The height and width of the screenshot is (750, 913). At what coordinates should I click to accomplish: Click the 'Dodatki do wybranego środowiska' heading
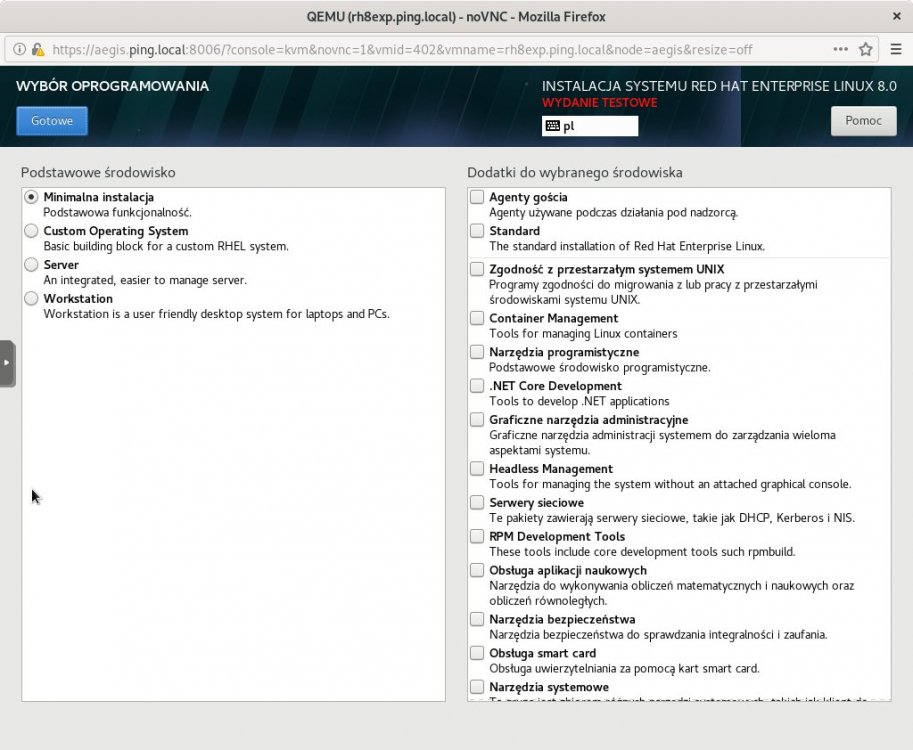tap(575, 172)
